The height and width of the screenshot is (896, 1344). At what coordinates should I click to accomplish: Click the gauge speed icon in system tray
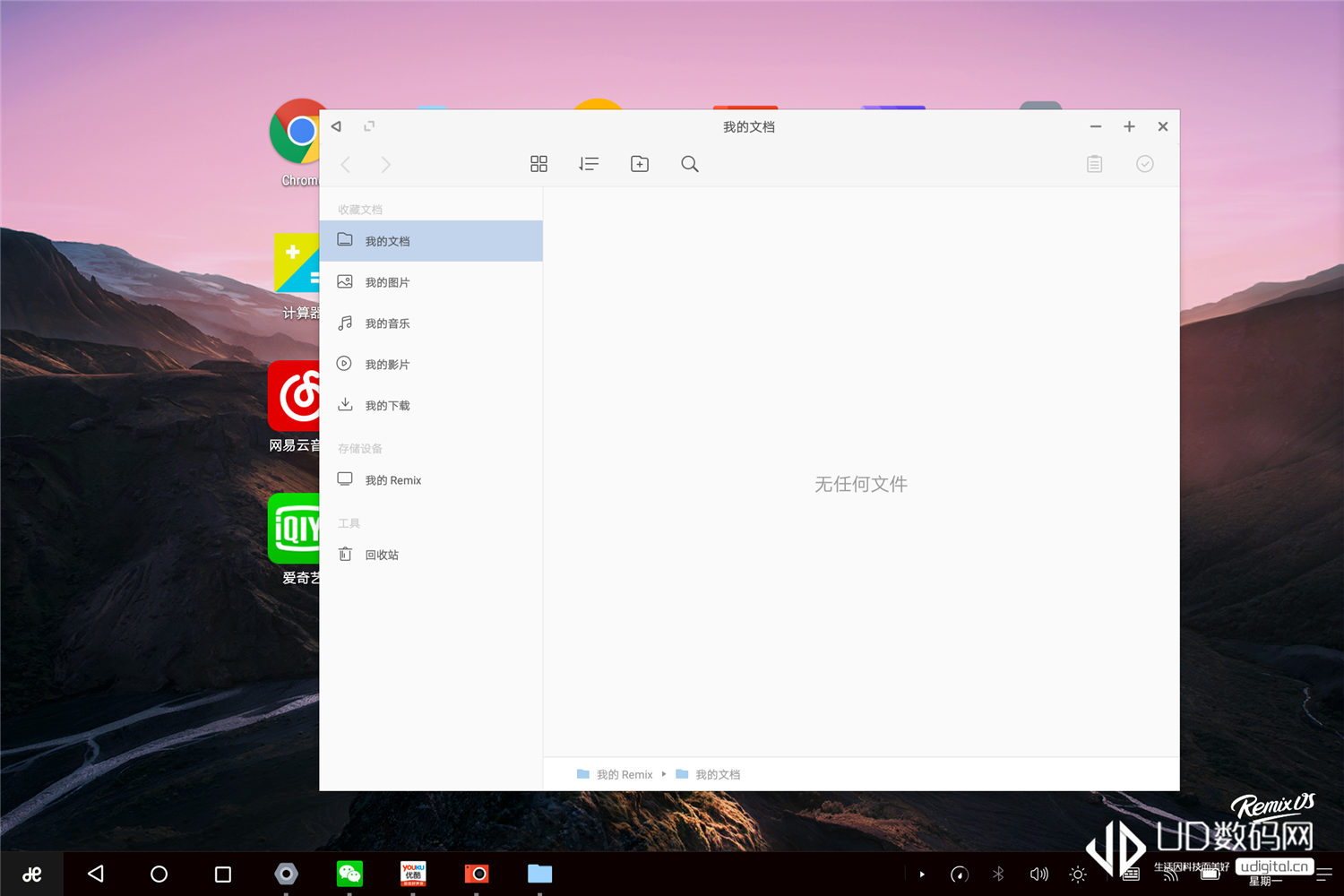coord(960,874)
